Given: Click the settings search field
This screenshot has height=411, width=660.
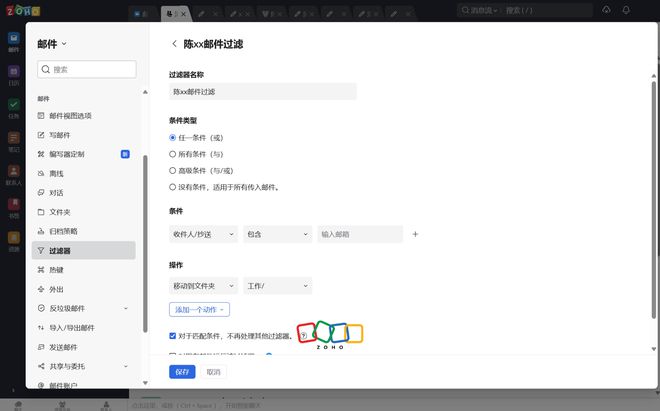Looking at the screenshot, I should [x=87, y=69].
